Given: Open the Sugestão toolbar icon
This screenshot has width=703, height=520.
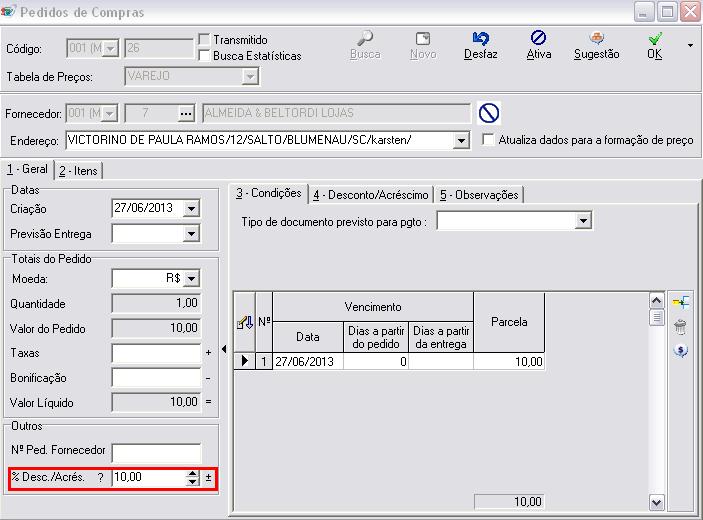Looking at the screenshot, I should pos(596,40).
